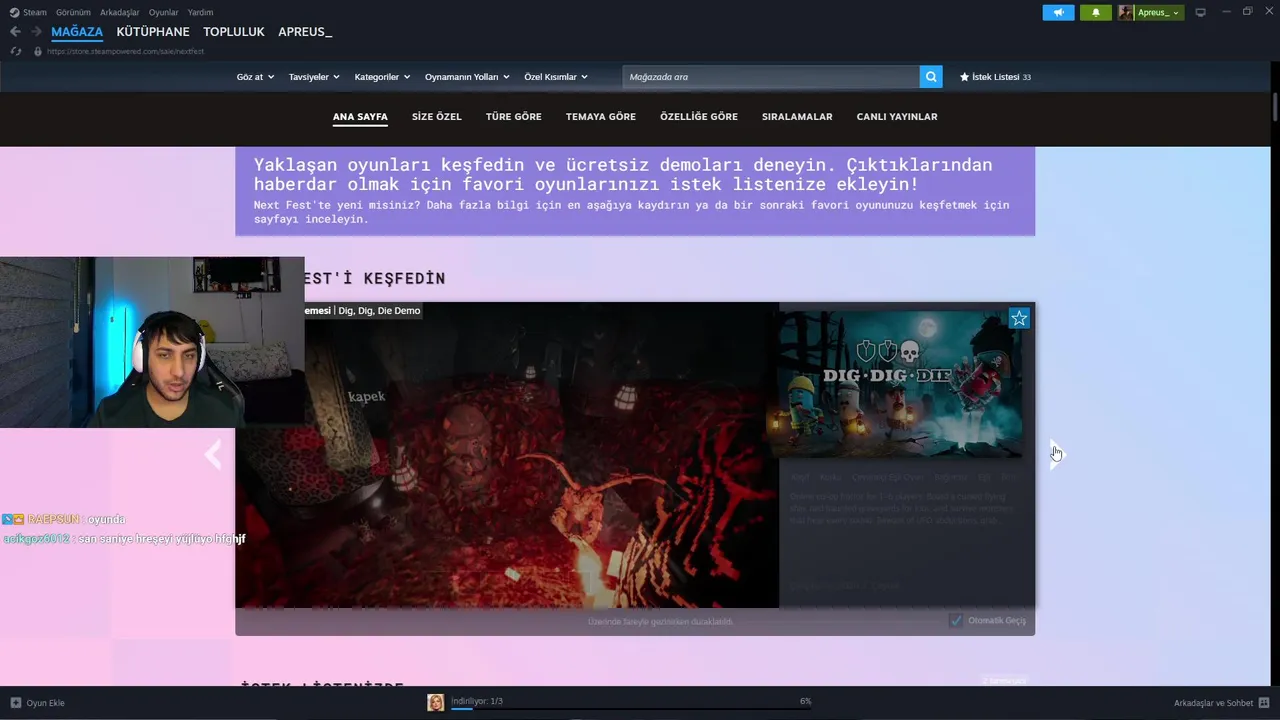Click the Dig, Dig, Die Demo title text
Viewport: 1280px width, 720px height.
pos(379,311)
